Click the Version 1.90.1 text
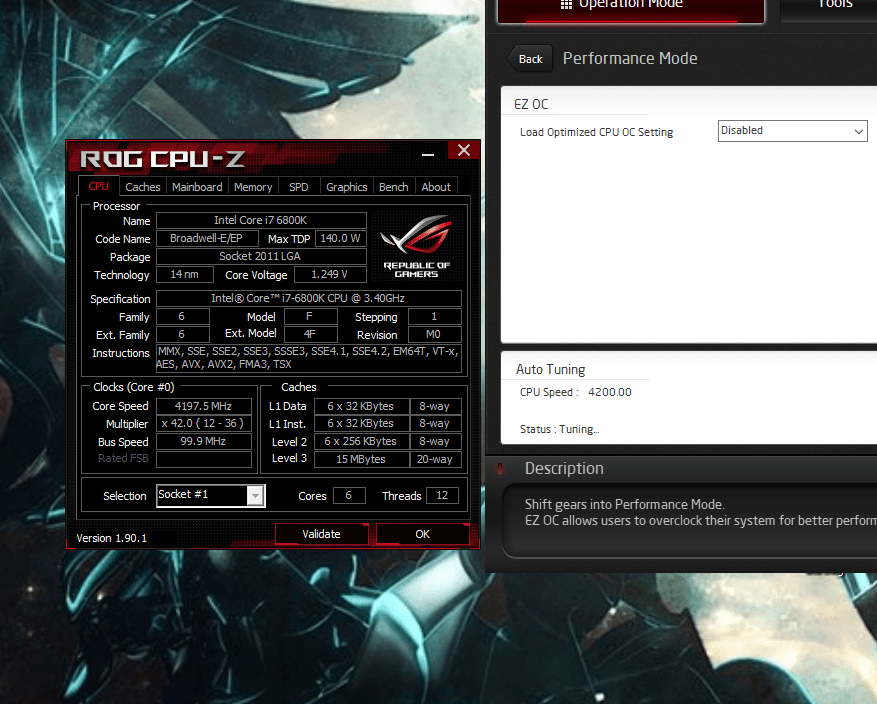The height and width of the screenshot is (704, 877). (112, 538)
